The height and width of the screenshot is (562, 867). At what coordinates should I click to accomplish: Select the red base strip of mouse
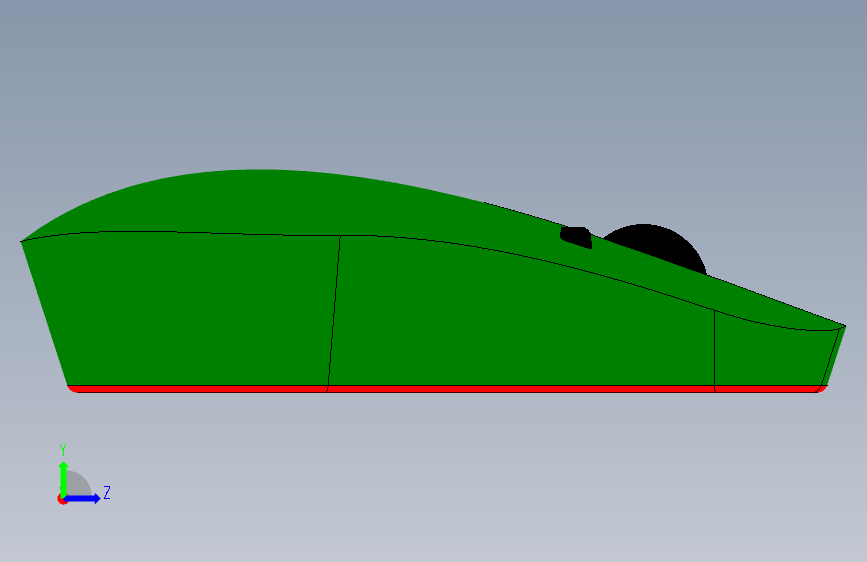click(x=447, y=389)
